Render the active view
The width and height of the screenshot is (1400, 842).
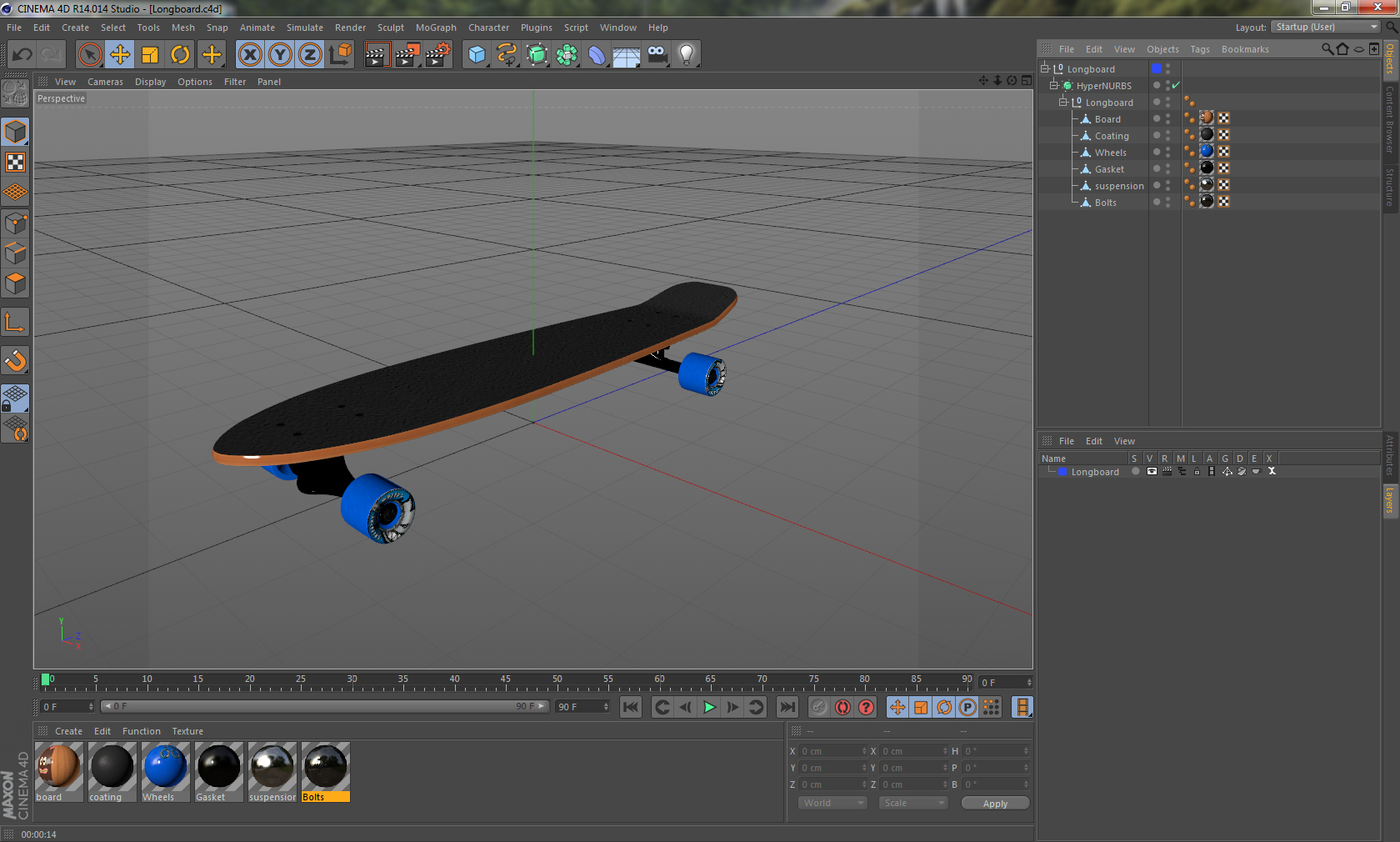(x=377, y=55)
